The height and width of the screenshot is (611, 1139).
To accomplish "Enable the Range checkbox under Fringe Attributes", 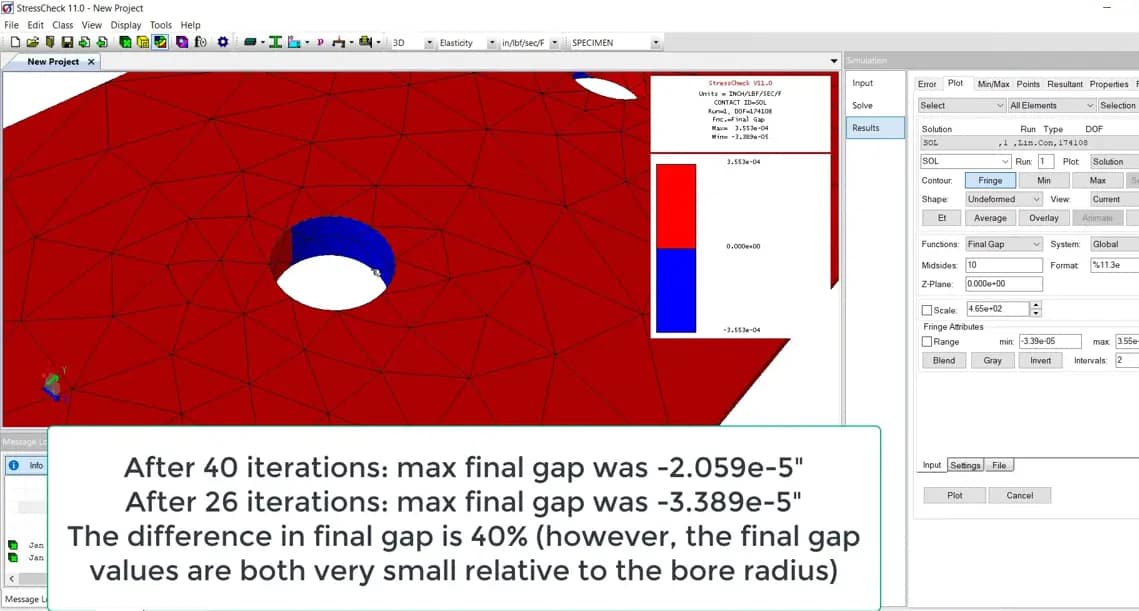I will [925, 341].
